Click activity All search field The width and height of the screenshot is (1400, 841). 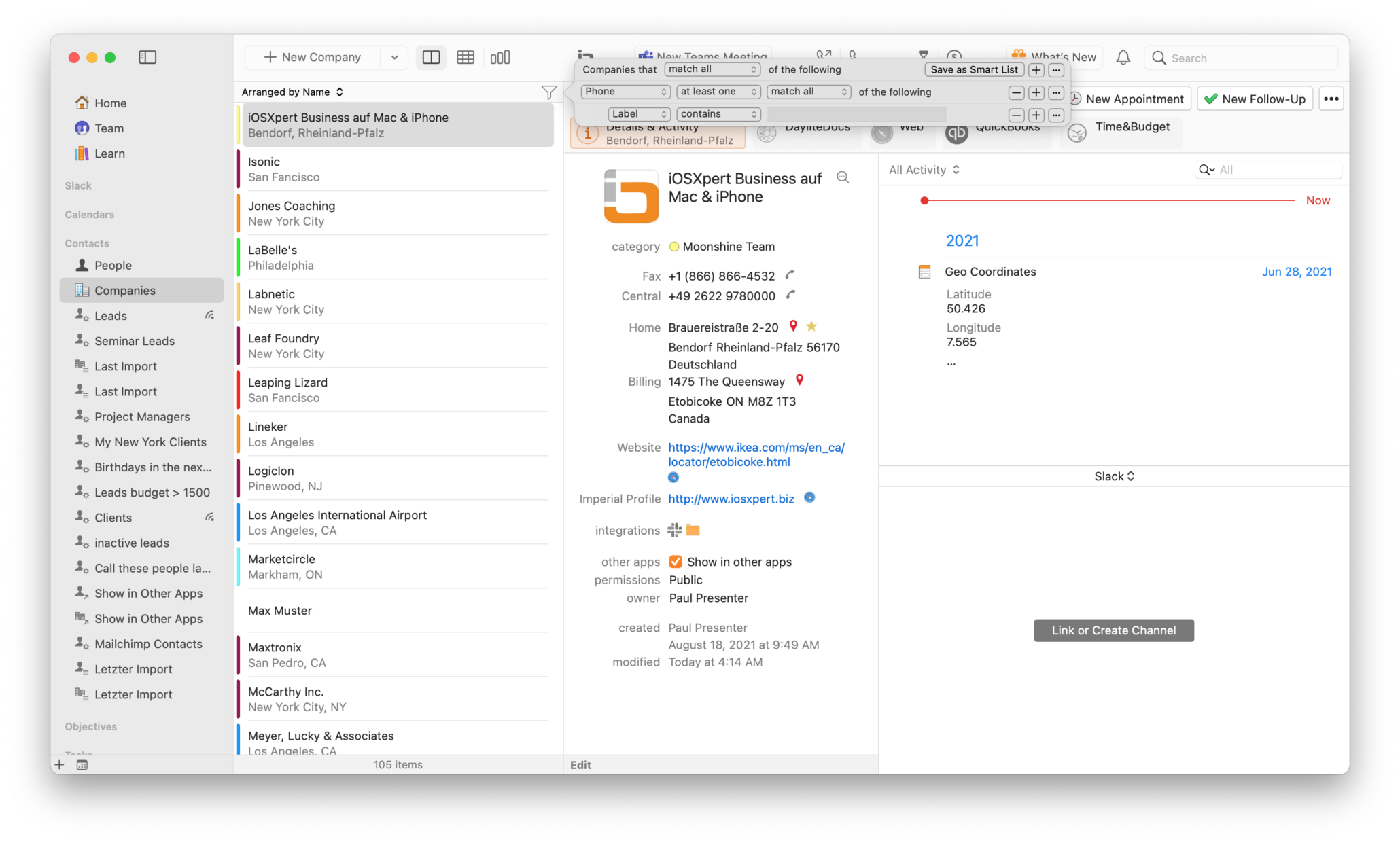(x=1268, y=170)
